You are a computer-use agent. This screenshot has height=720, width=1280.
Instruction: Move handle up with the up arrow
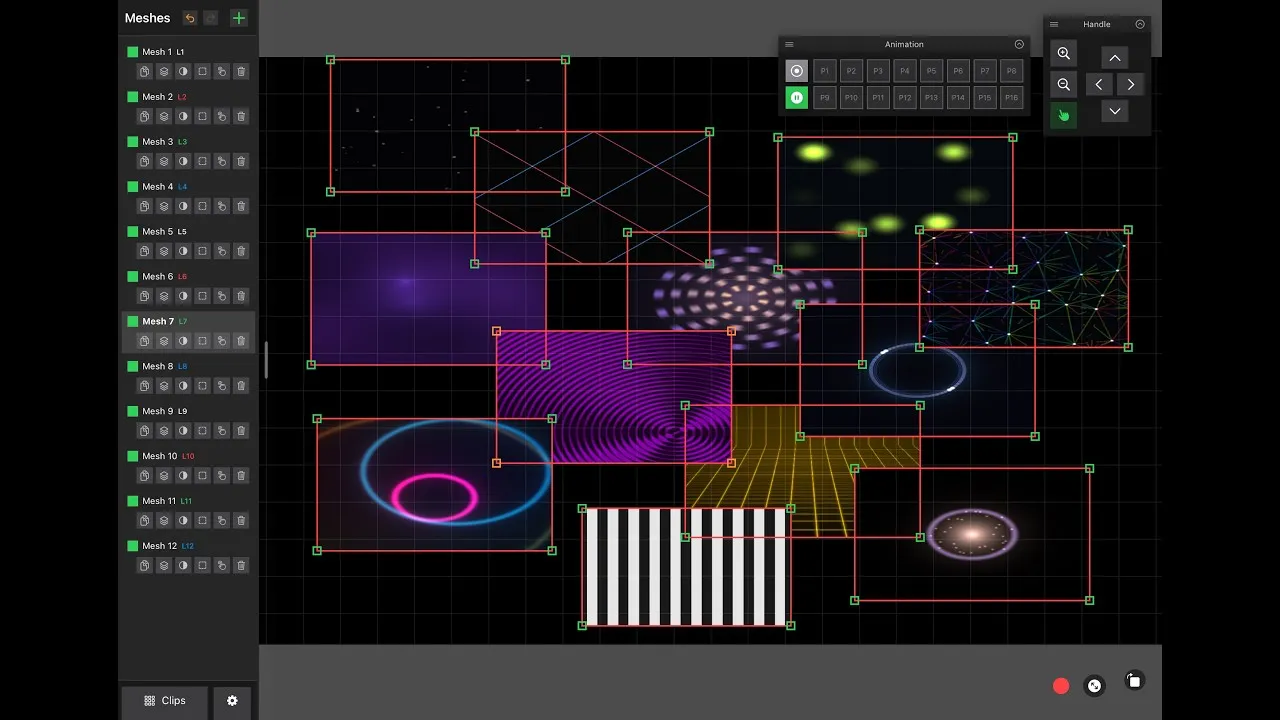pyautogui.click(x=1115, y=58)
